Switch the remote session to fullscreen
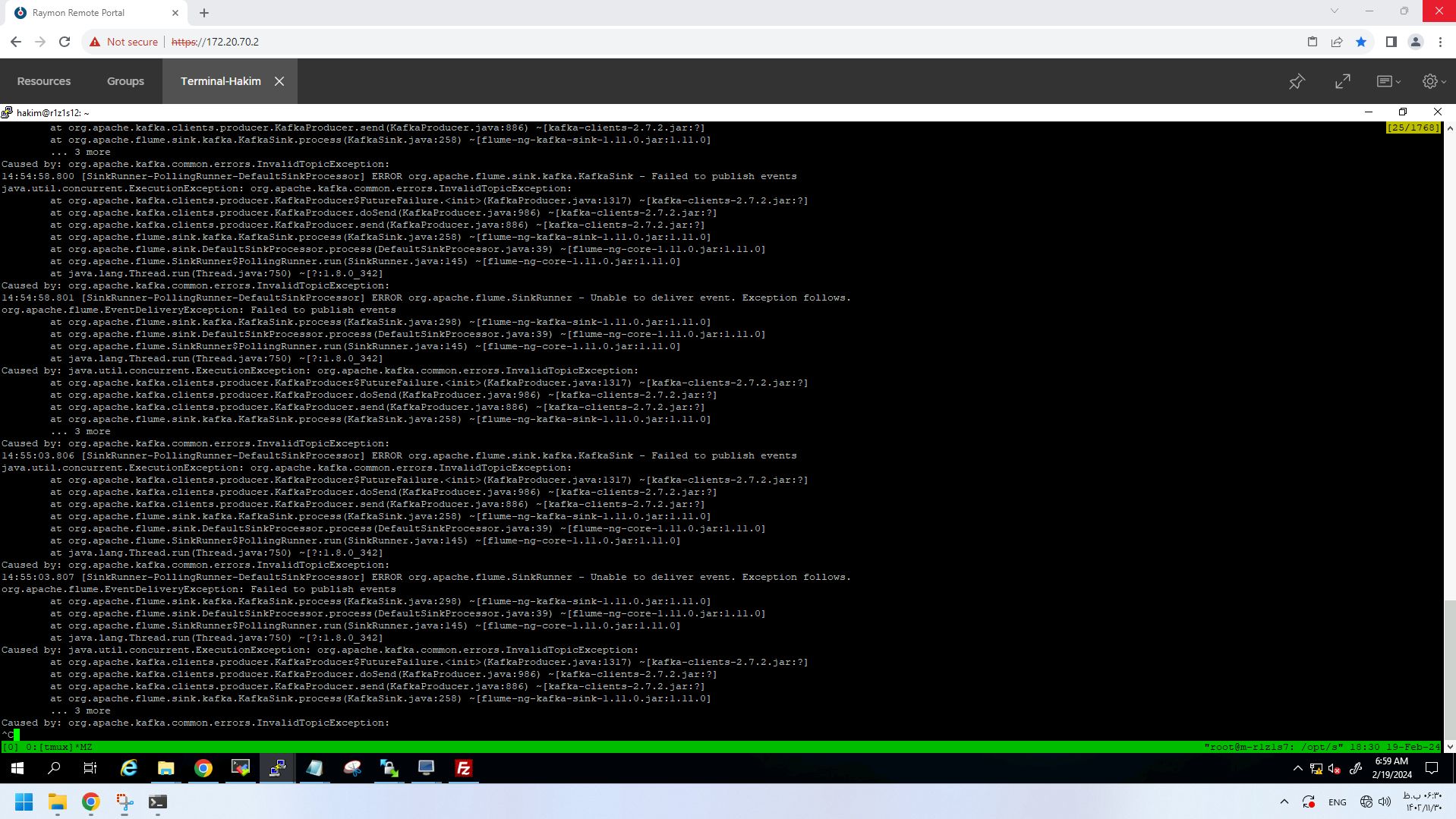The image size is (1456, 819). [1343, 81]
